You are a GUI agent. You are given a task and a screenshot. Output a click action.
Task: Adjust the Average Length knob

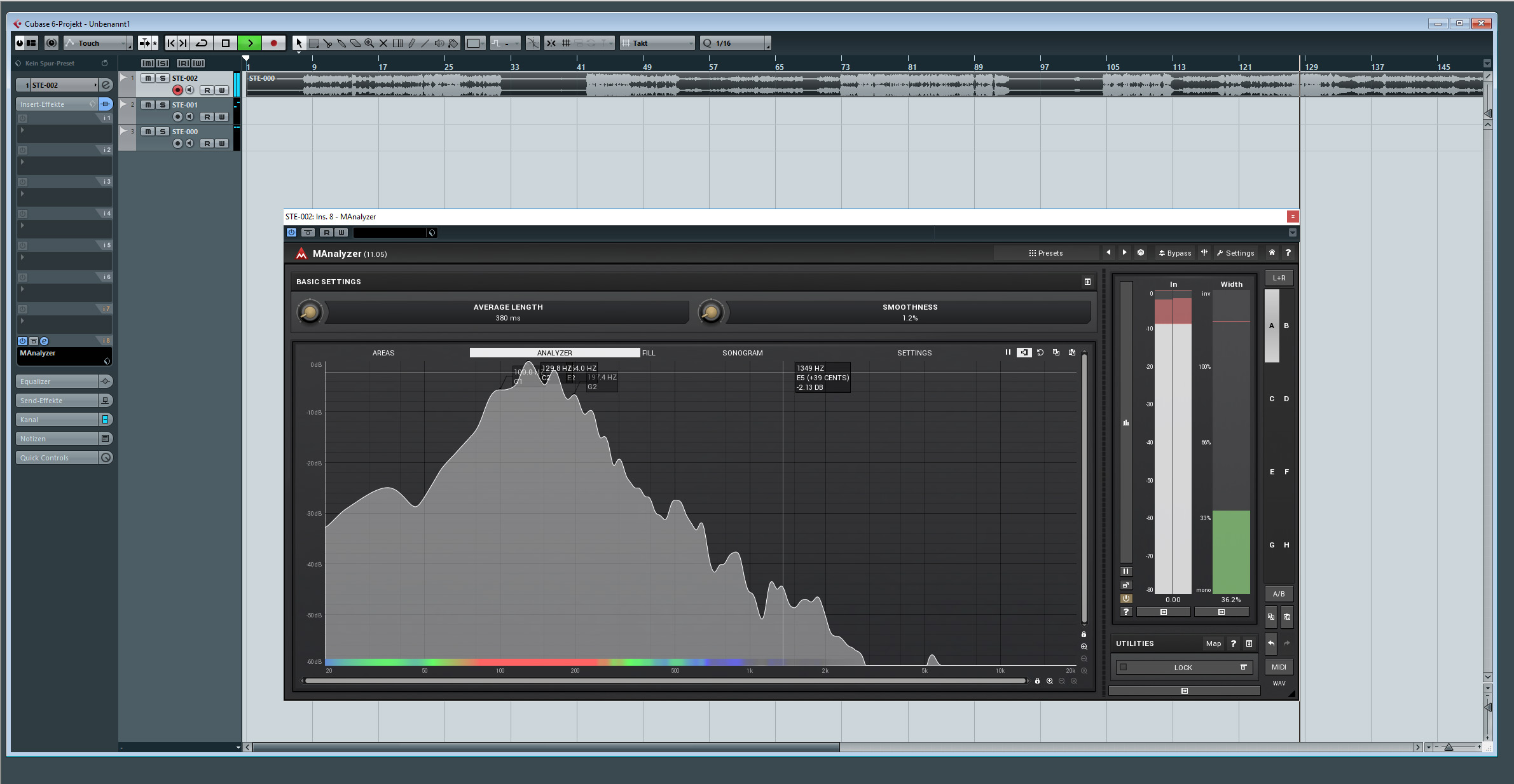[x=310, y=312]
